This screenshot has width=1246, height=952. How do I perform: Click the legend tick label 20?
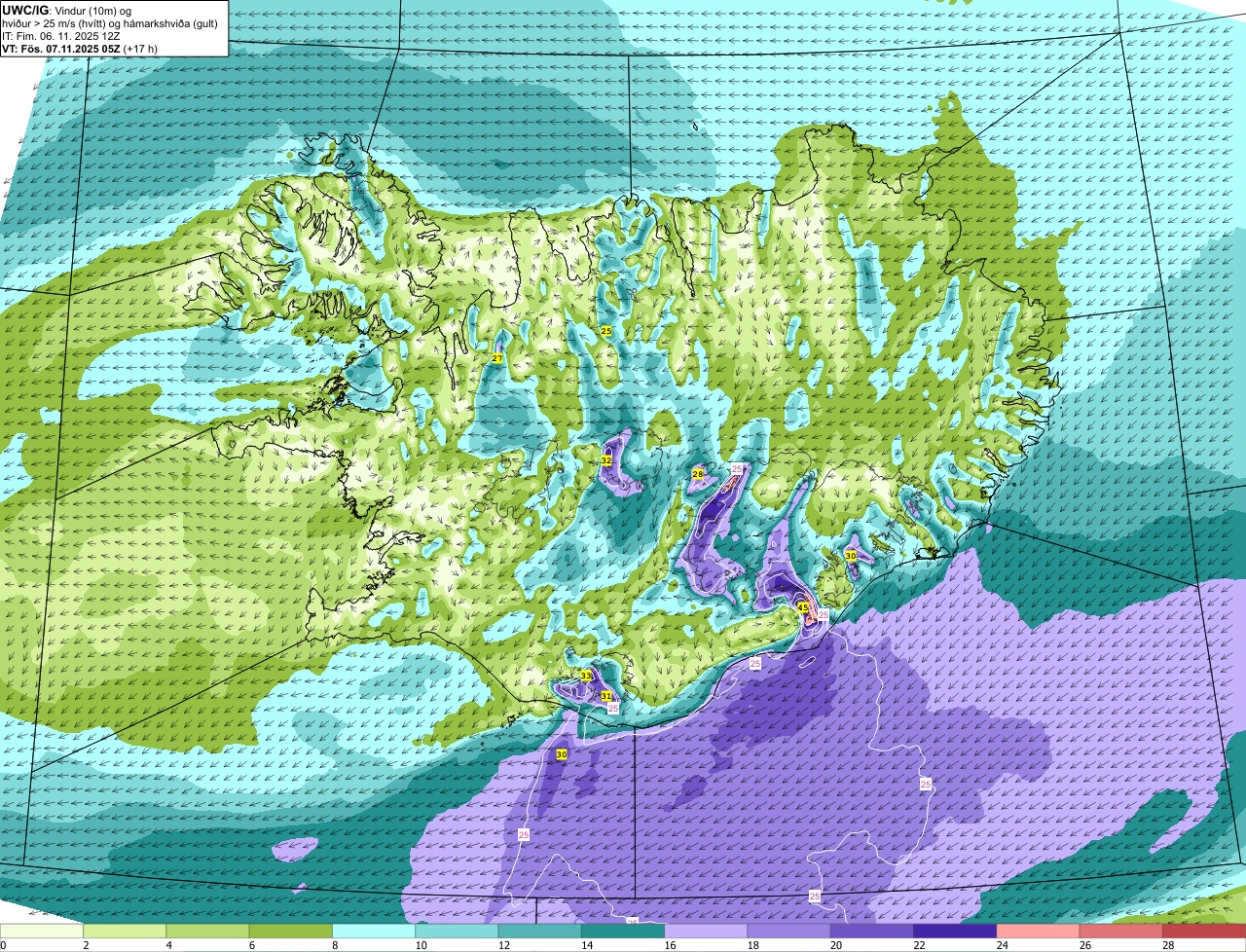(x=835, y=945)
